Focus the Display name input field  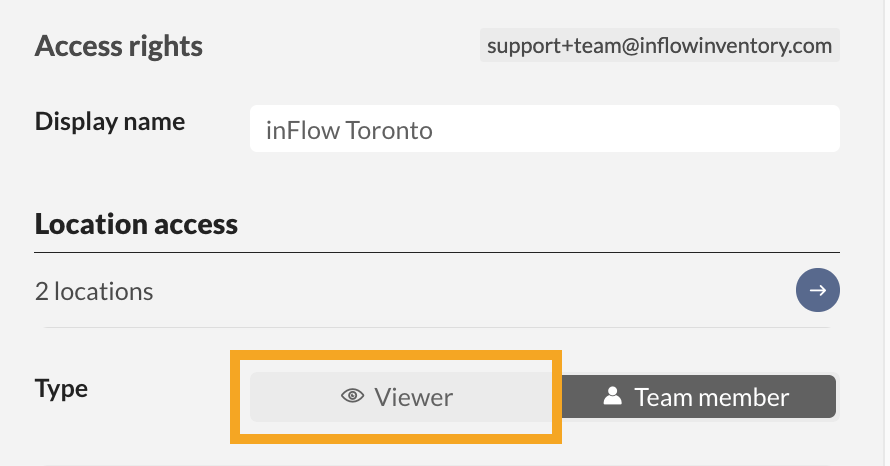[x=544, y=130]
